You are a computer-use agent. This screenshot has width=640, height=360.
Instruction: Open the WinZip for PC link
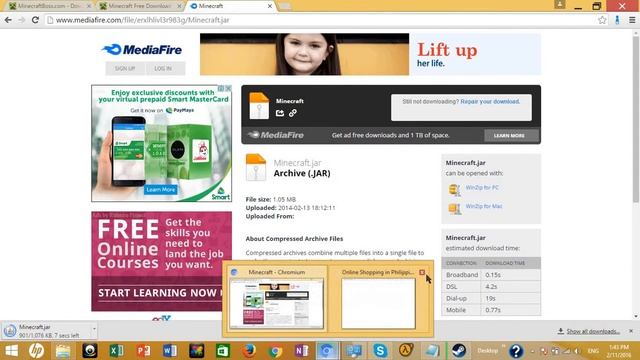pyautogui.click(x=482, y=188)
